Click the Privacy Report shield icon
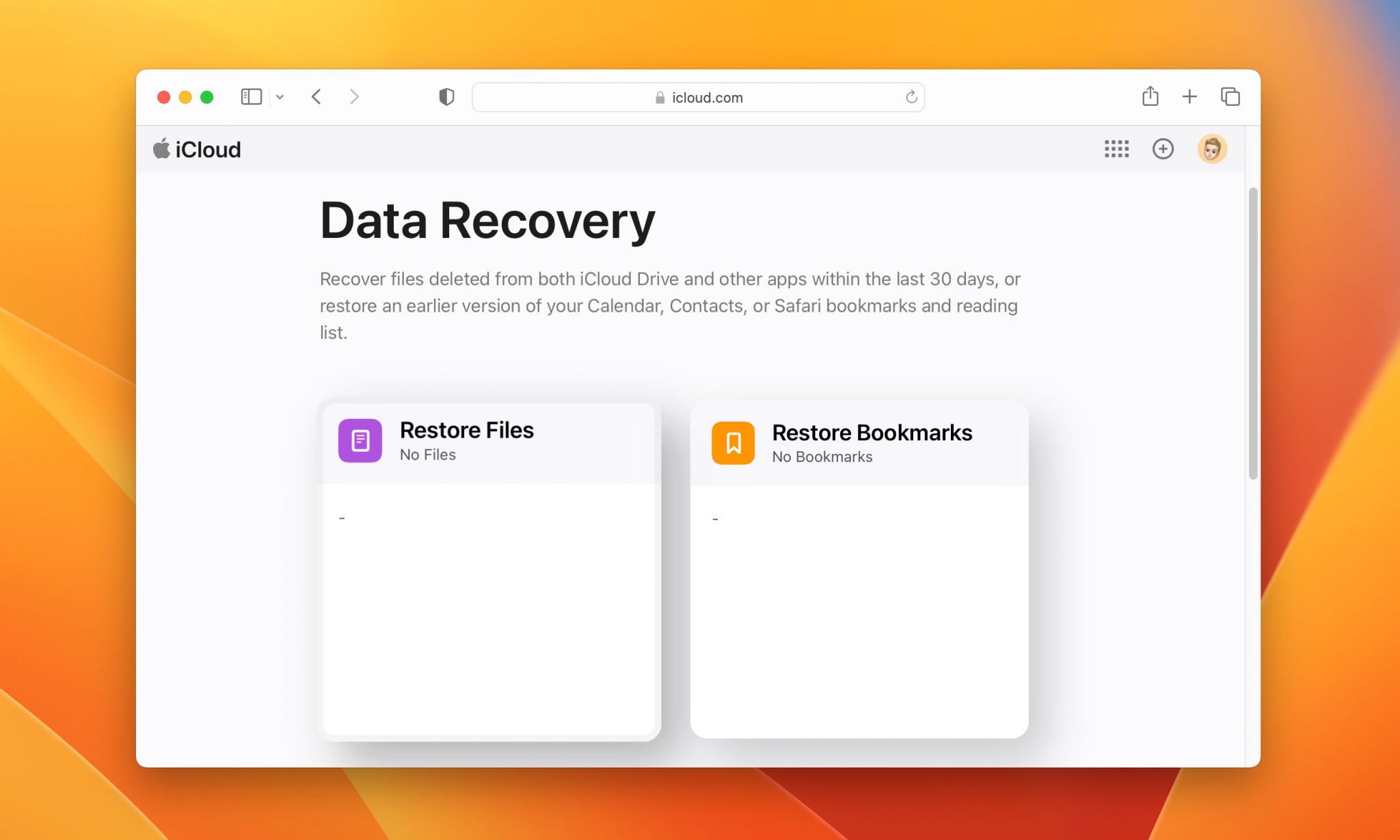This screenshot has width=1400, height=840. click(445, 96)
